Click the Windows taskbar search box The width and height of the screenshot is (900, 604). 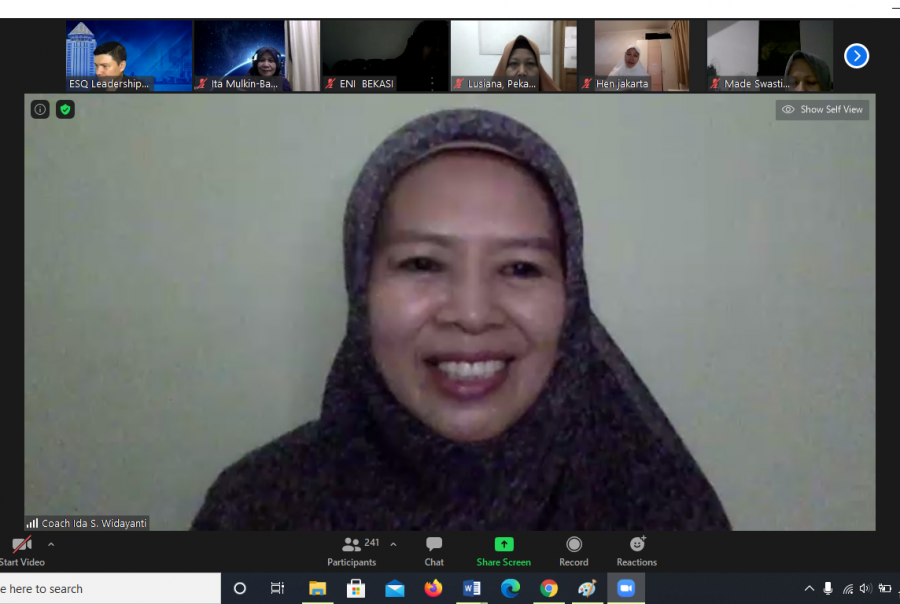click(110, 589)
